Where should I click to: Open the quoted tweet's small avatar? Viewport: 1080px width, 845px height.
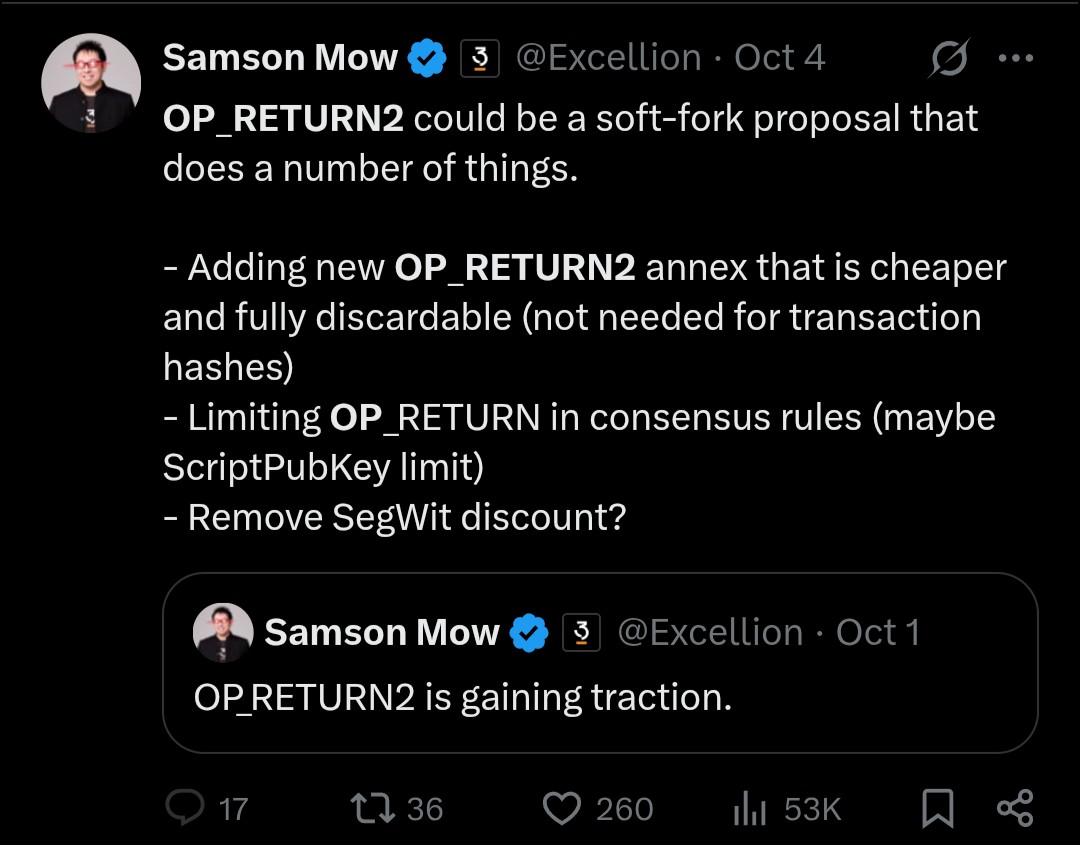click(x=223, y=632)
